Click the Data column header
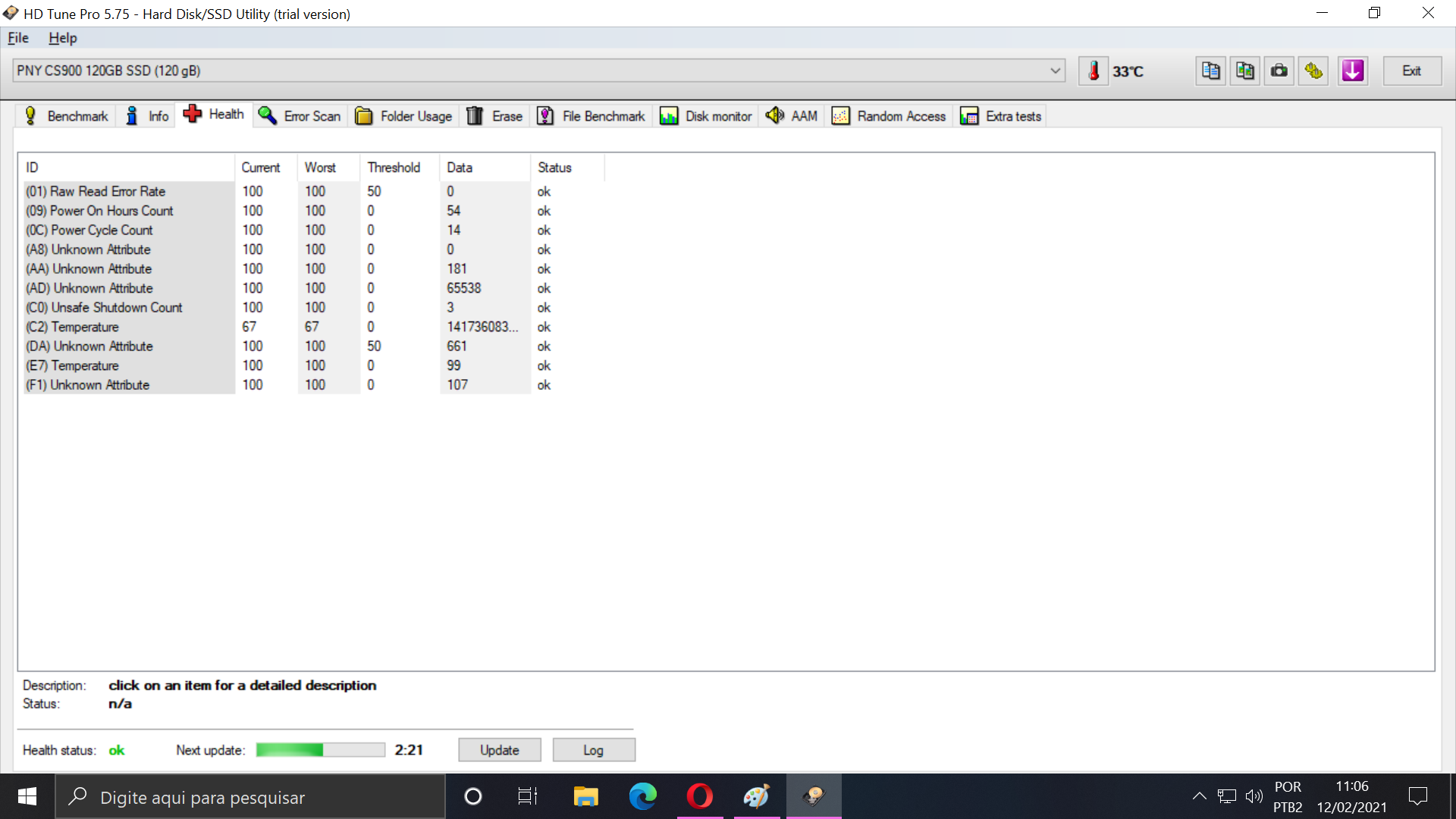Screen dimensions: 1456x819 tap(485, 168)
